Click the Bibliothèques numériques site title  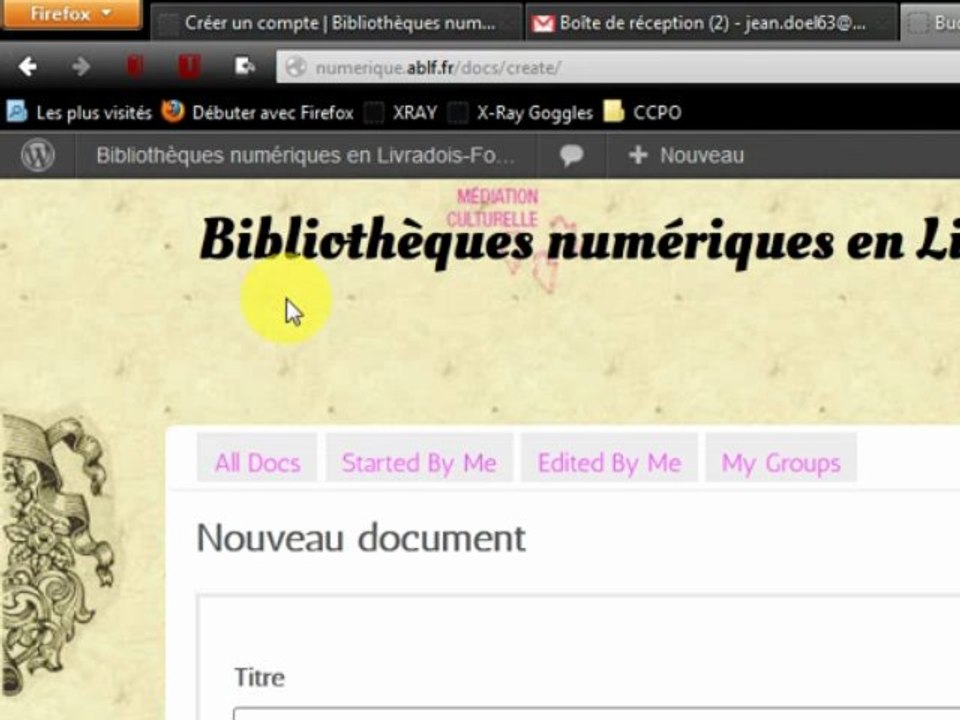[x=579, y=241]
